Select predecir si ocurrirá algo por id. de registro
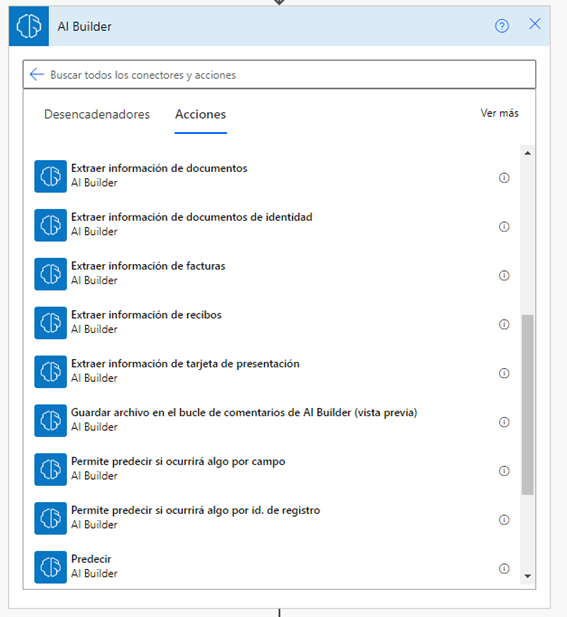The height and width of the screenshot is (617, 567). click(x=195, y=510)
